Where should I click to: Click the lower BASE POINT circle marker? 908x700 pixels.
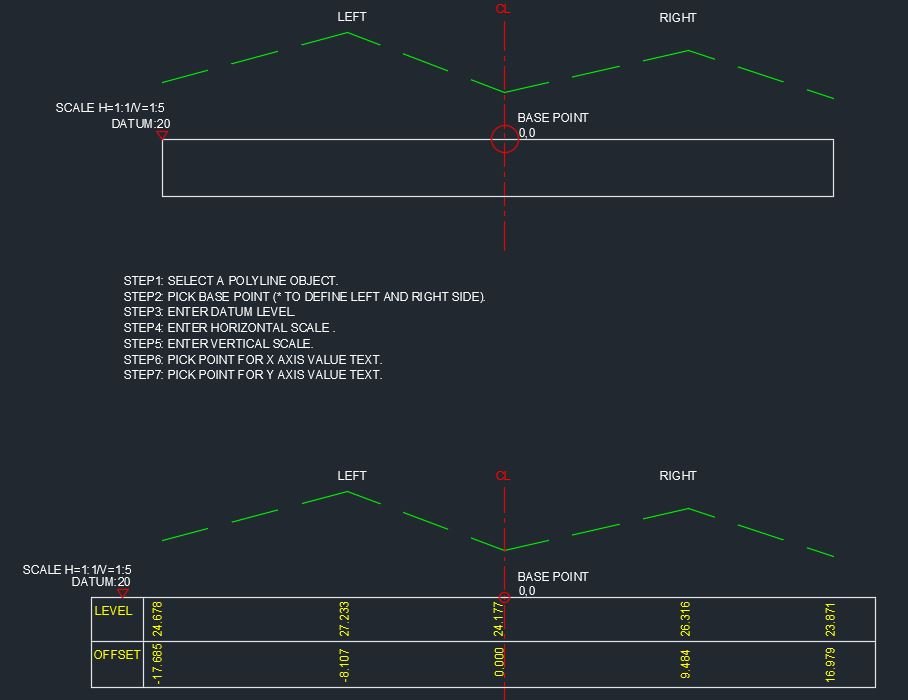point(503,597)
